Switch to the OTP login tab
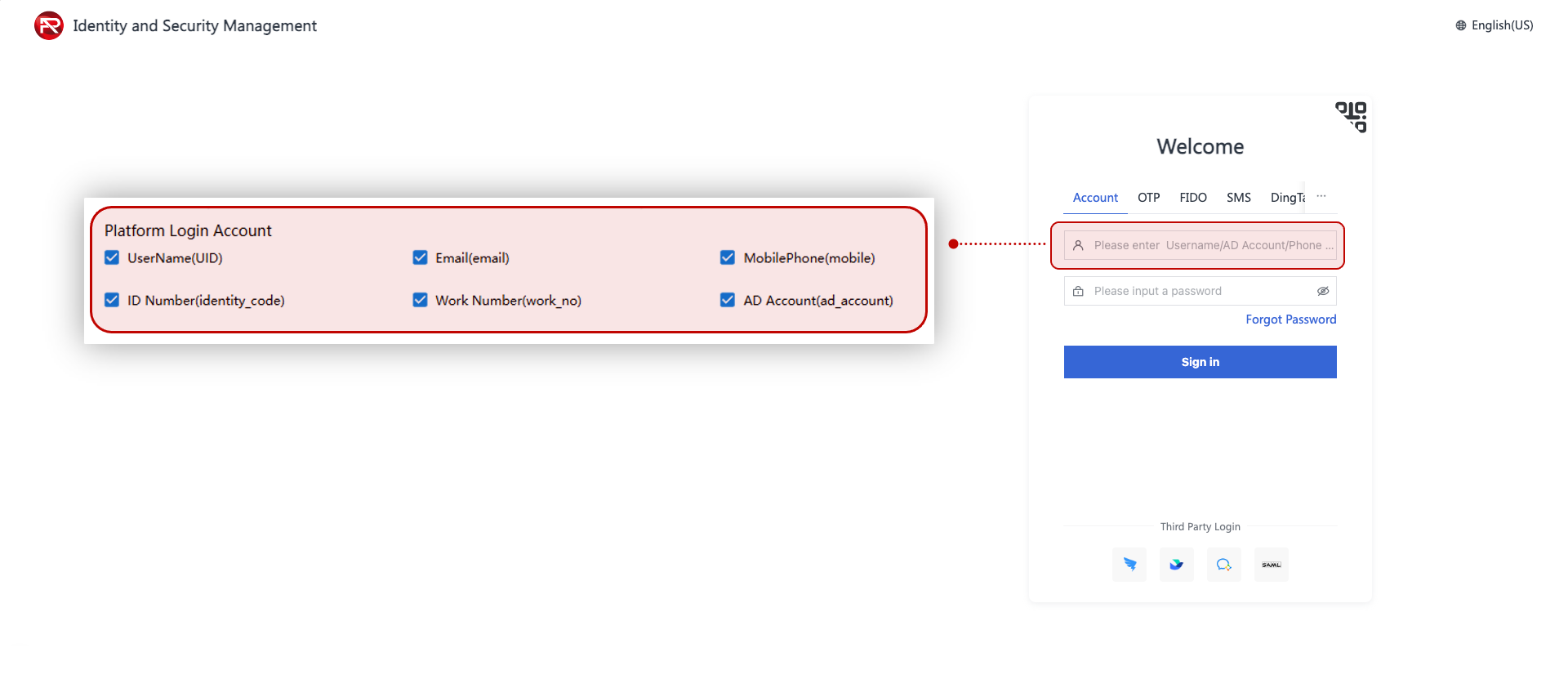1568x697 pixels. click(1148, 198)
